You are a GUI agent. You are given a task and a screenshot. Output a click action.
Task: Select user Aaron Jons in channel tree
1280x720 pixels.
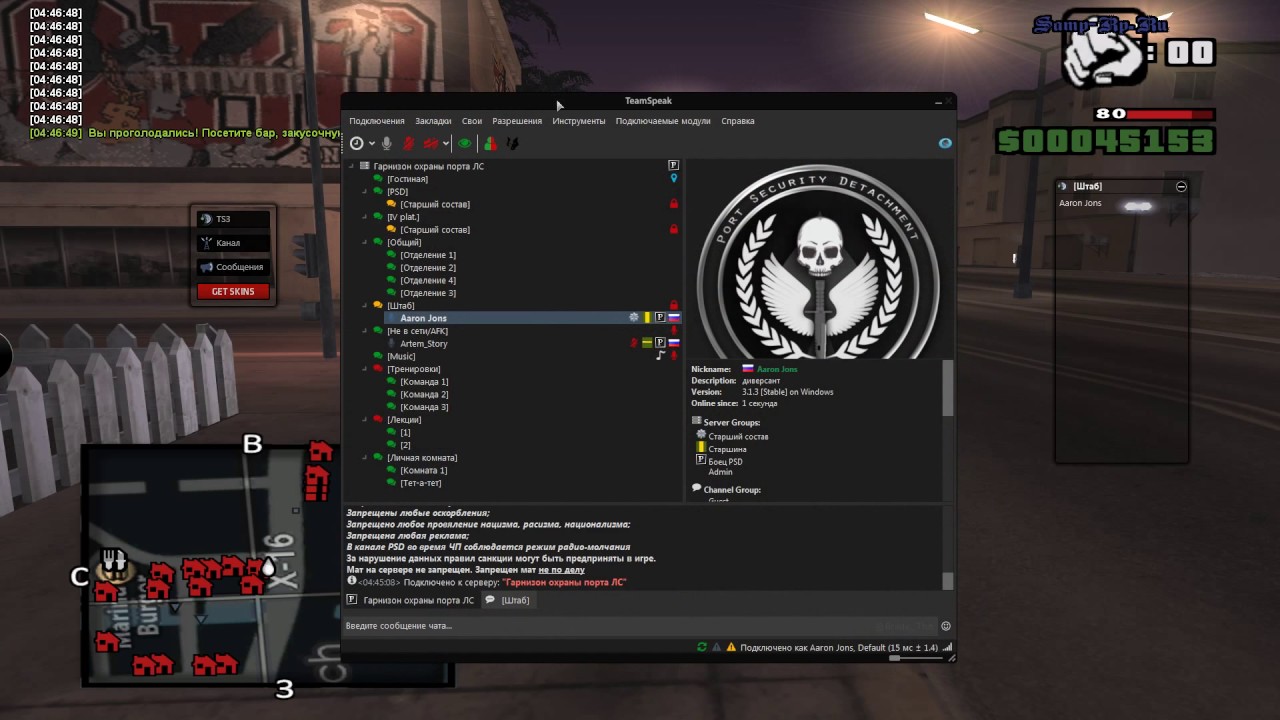click(423, 318)
